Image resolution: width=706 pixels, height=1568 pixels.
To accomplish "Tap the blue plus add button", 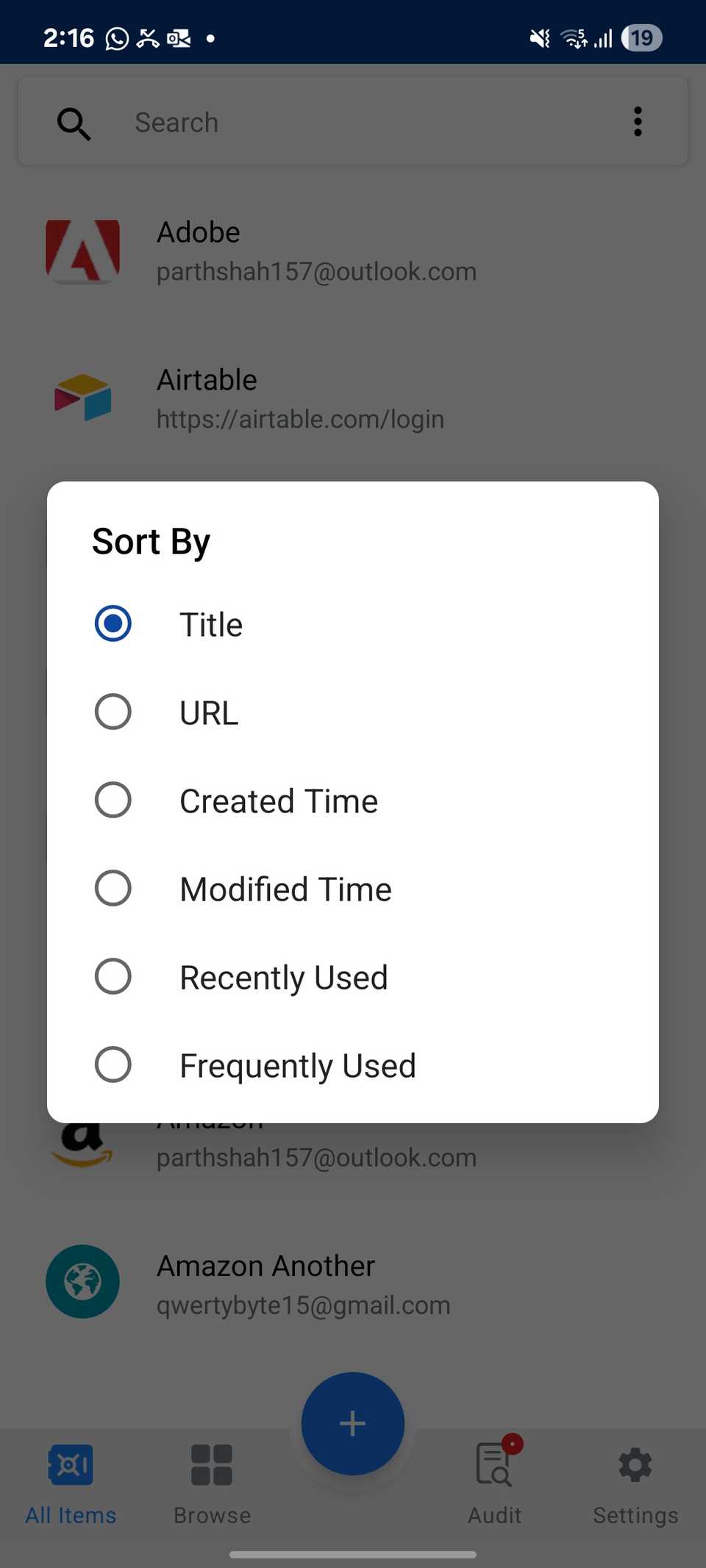I will 353,1423.
